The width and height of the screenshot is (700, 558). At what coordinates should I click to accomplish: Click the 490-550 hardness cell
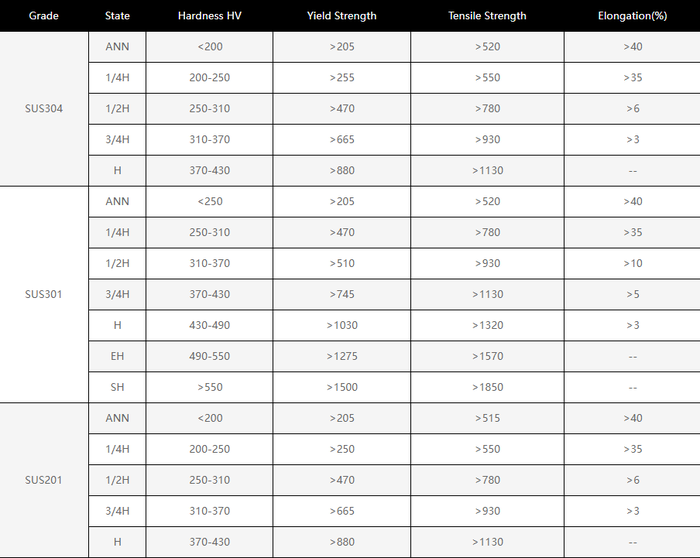[209, 356]
